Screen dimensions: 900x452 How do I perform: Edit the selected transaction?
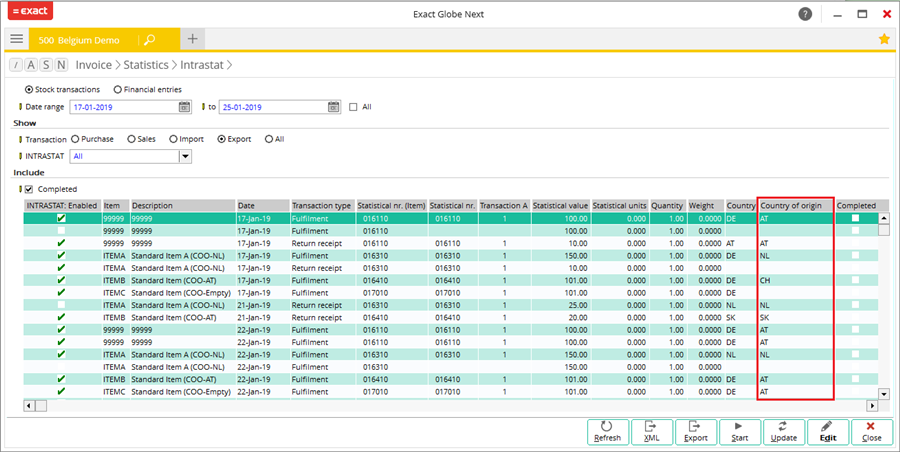coord(828,432)
